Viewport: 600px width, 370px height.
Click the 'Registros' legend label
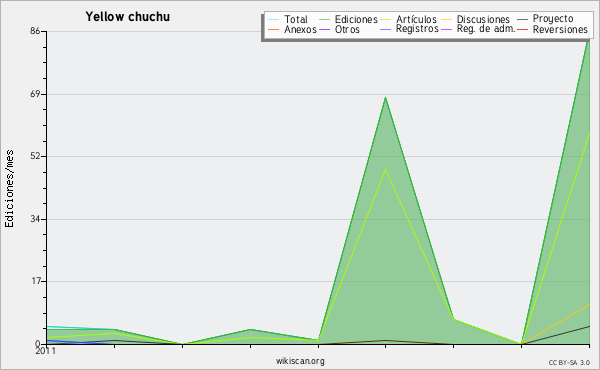coord(417,29)
